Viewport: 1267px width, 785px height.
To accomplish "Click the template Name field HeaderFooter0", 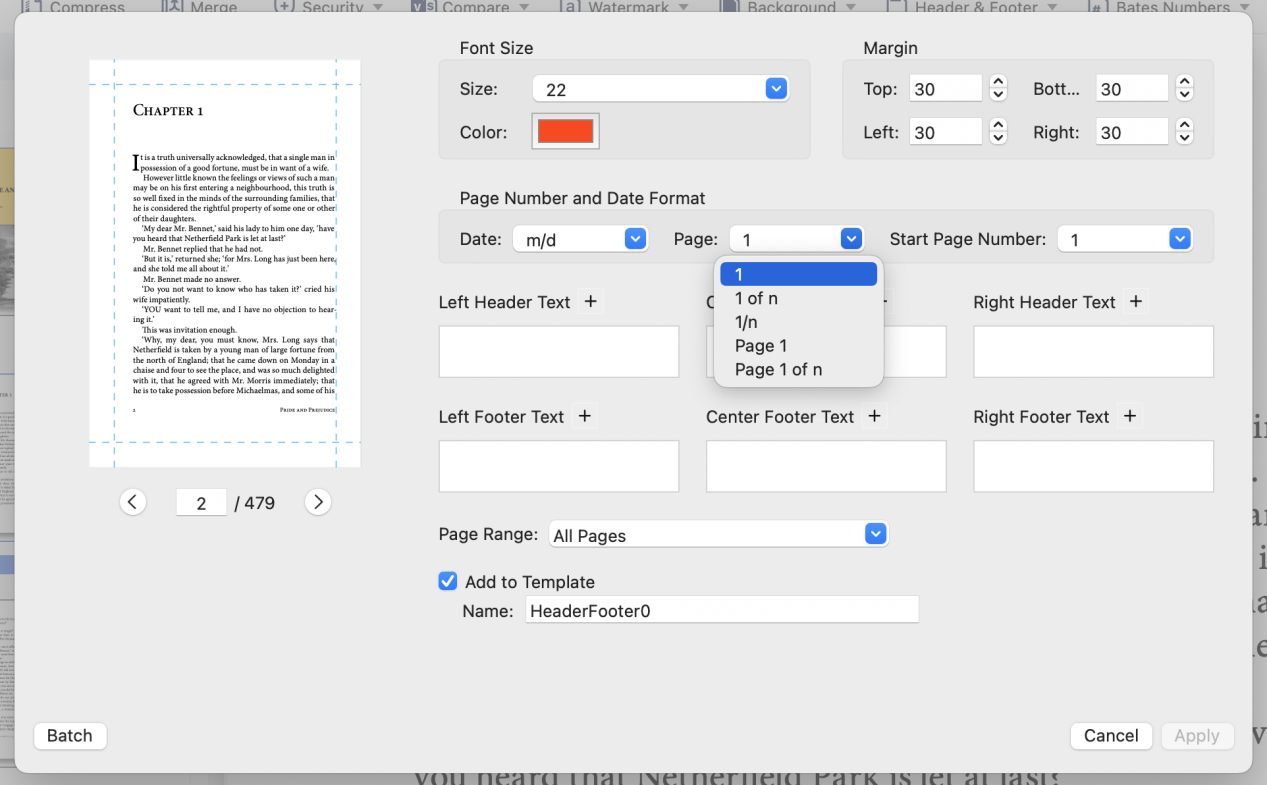I will (721, 610).
